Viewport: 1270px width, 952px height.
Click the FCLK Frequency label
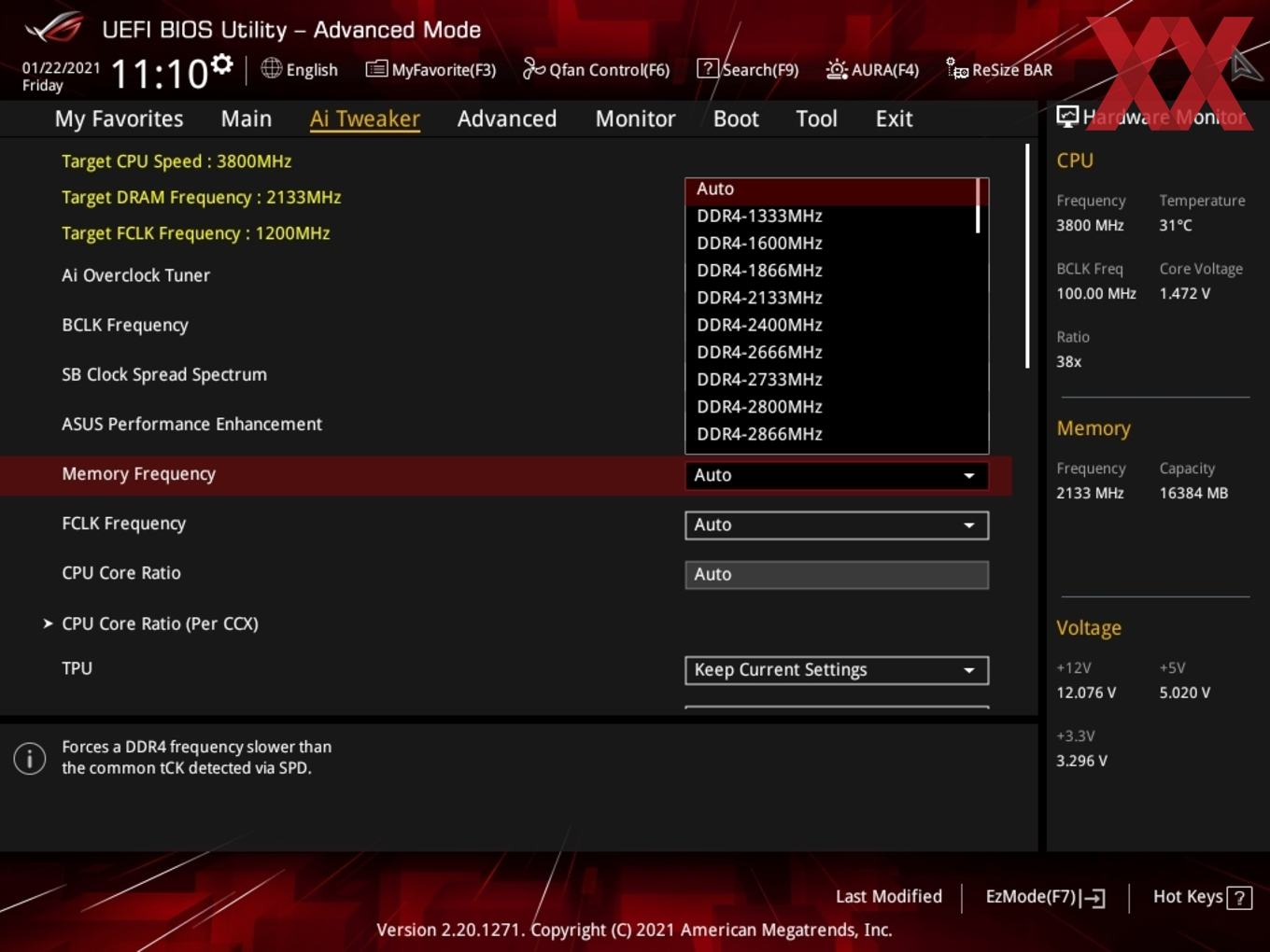coord(123,524)
